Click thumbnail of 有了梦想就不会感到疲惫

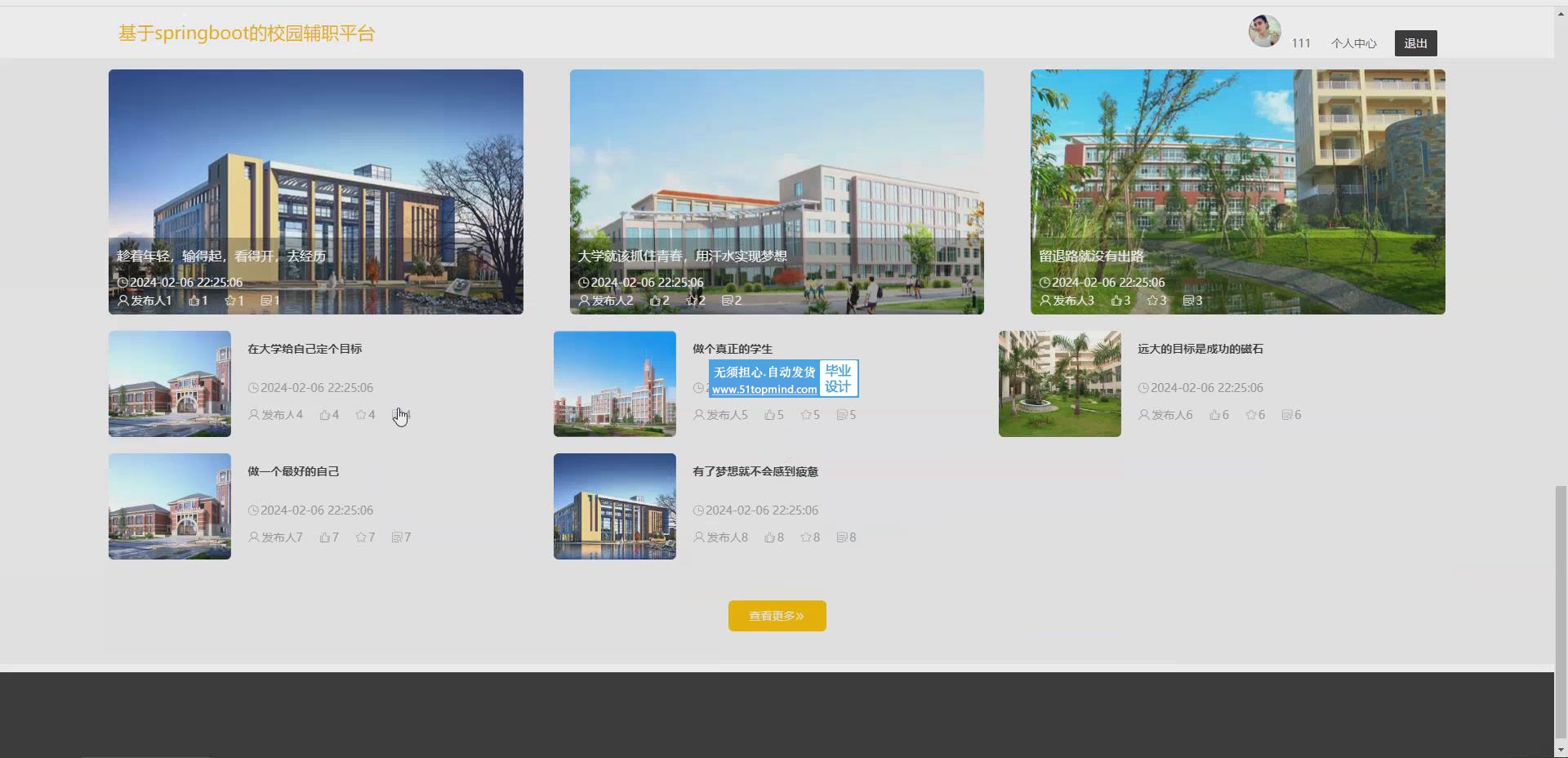pos(615,506)
